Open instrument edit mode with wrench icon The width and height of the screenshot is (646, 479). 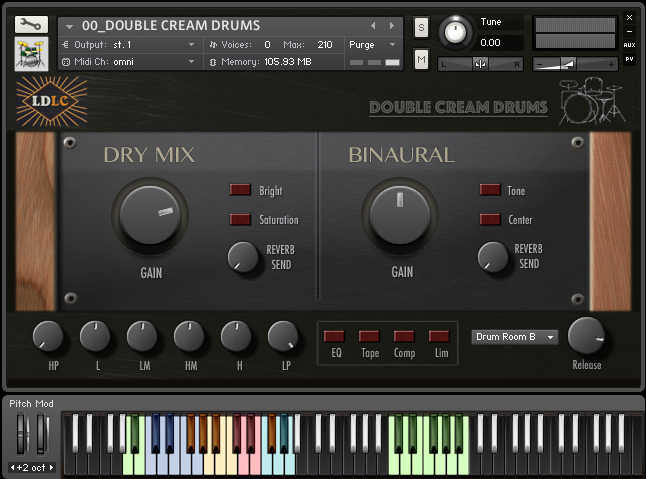pyautogui.click(x=31, y=25)
